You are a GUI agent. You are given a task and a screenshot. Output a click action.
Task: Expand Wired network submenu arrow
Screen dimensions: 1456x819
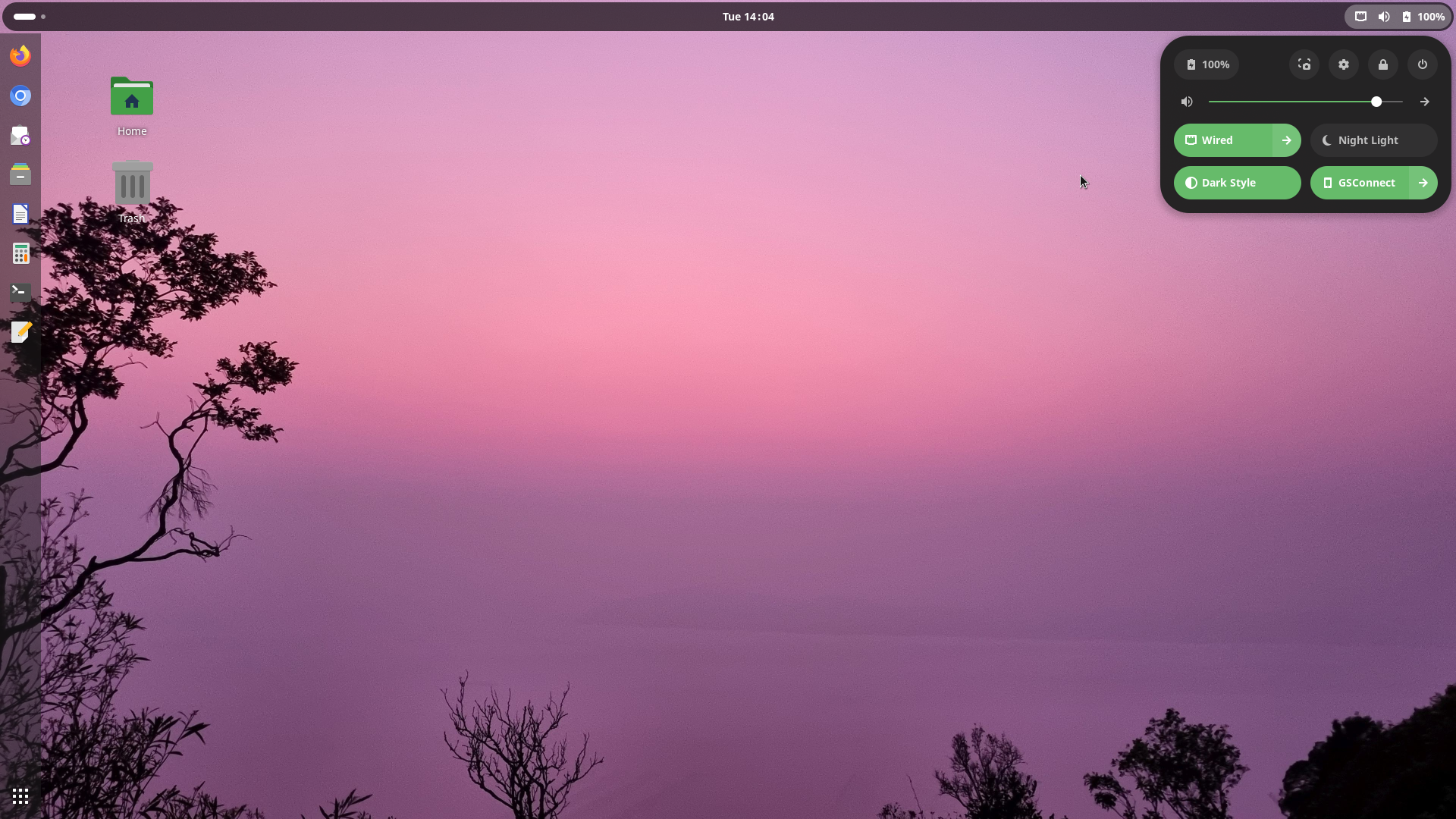click(x=1287, y=140)
